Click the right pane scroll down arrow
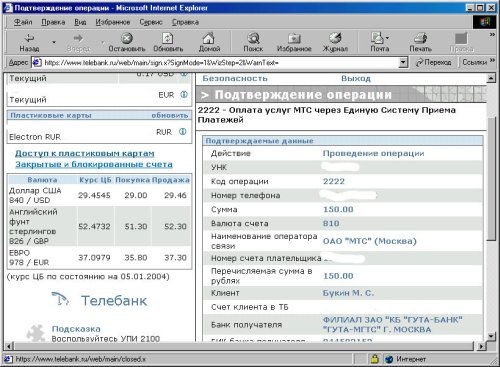The image size is (500, 367). tap(491, 336)
